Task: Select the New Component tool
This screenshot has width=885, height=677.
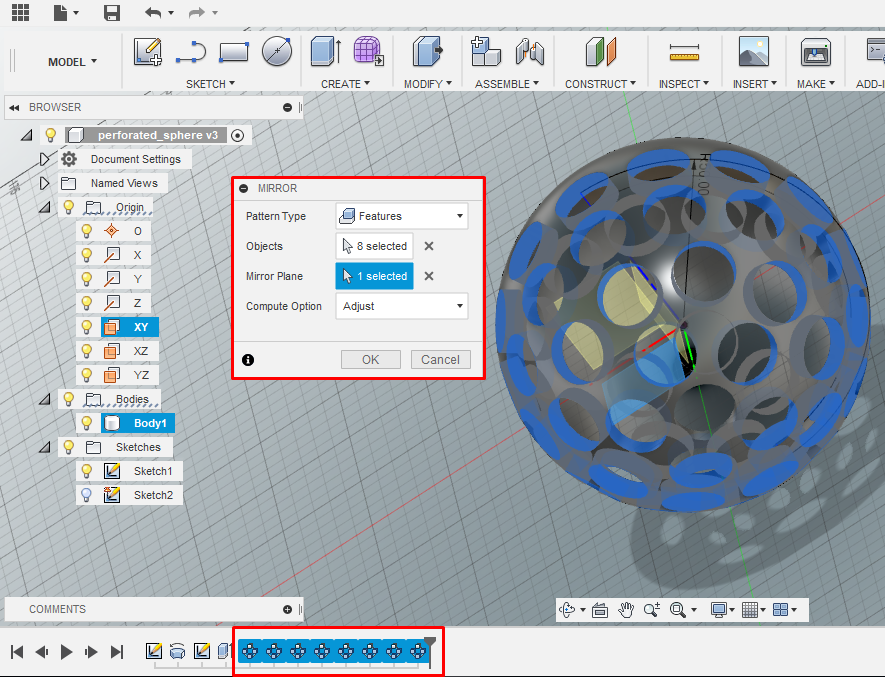Action: point(486,51)
